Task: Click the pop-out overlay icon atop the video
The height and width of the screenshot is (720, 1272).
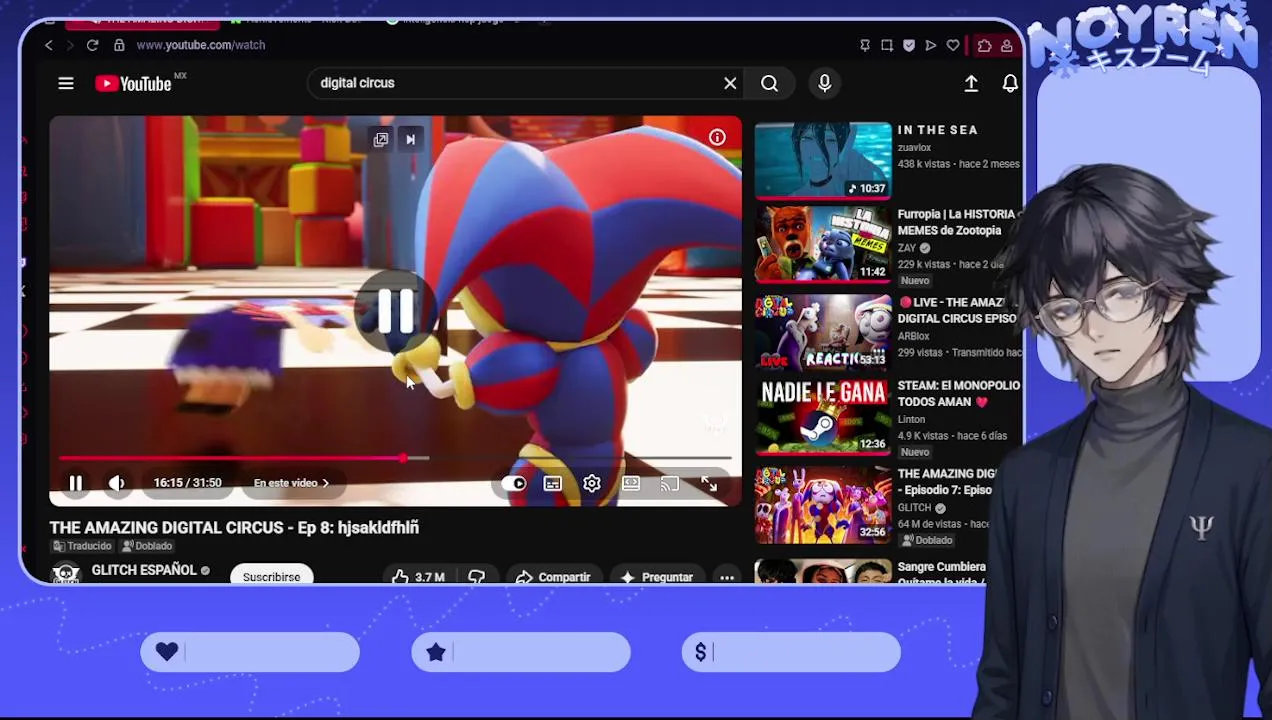Action: coord(381,140)
